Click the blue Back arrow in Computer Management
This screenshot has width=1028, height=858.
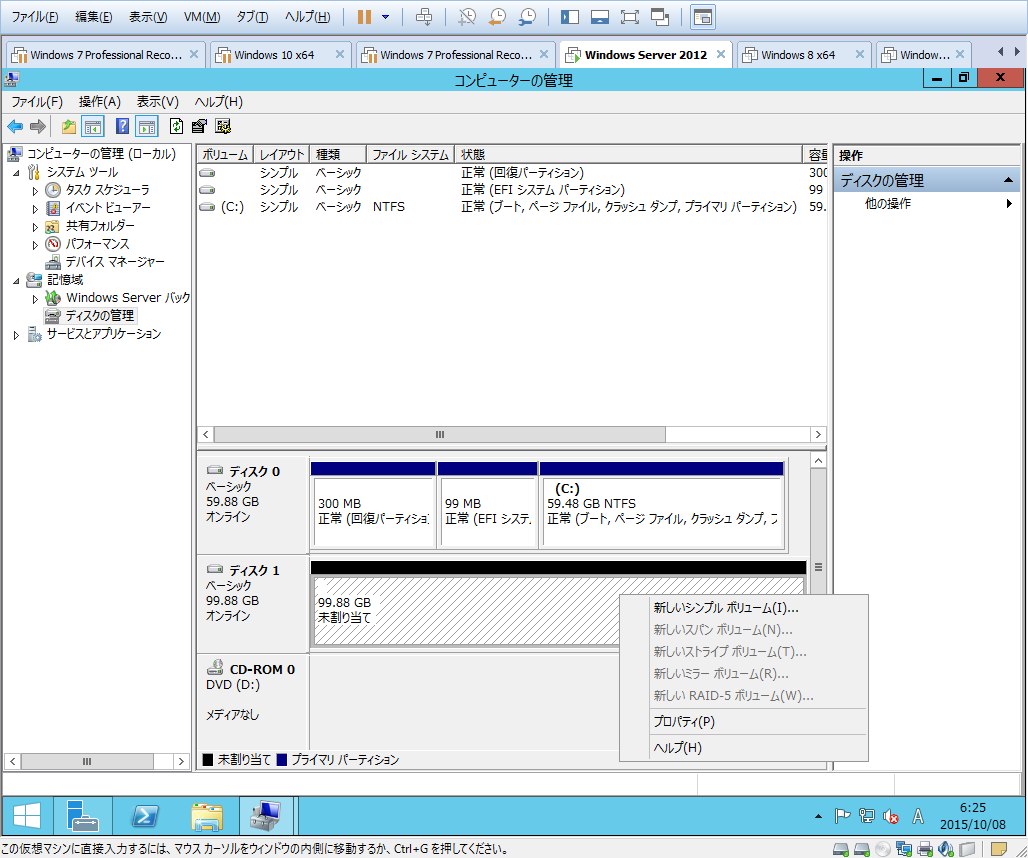click(x=15, y=127)
